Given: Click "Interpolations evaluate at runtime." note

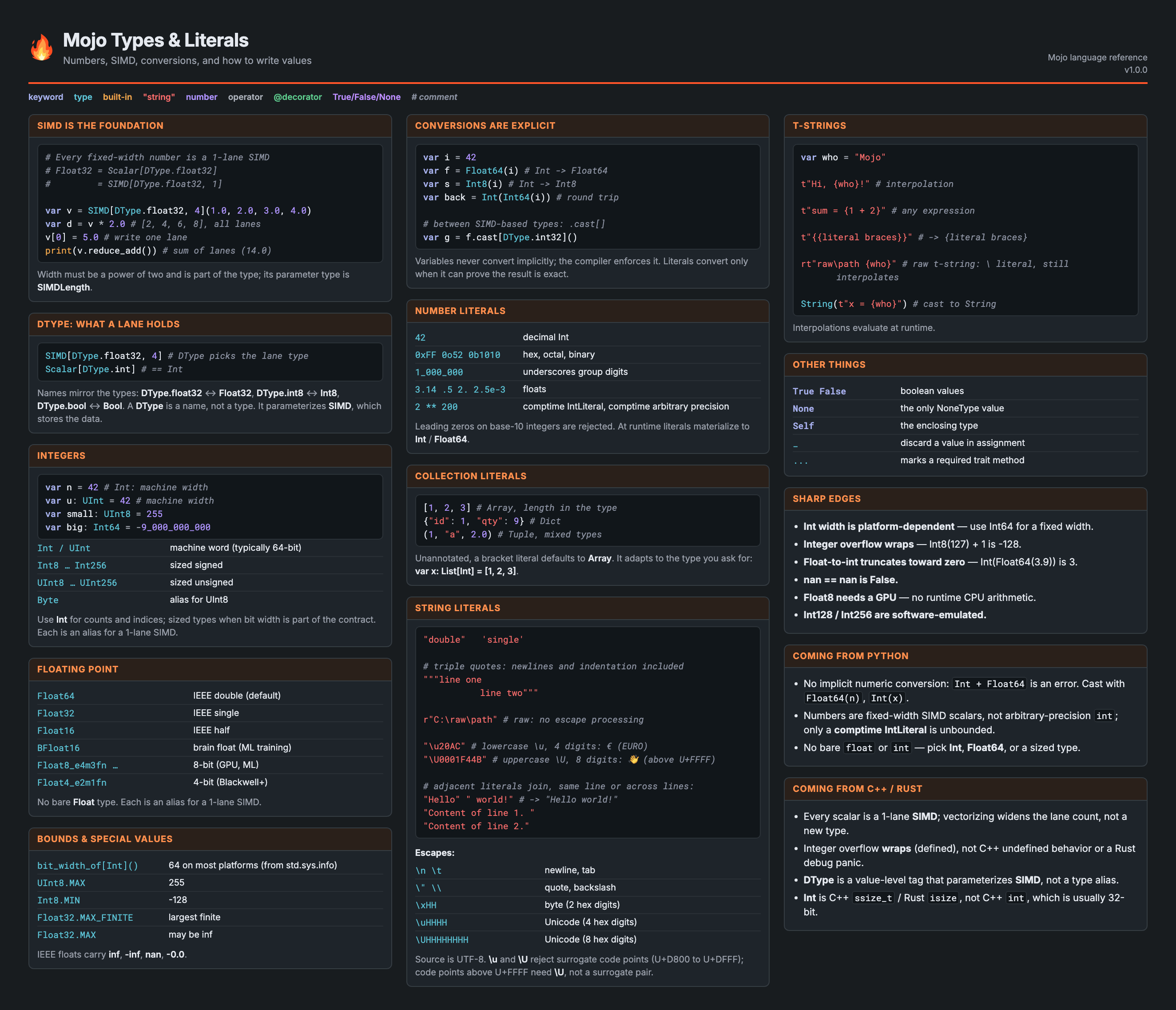Looking at the screenshot, I should [864, 328].
